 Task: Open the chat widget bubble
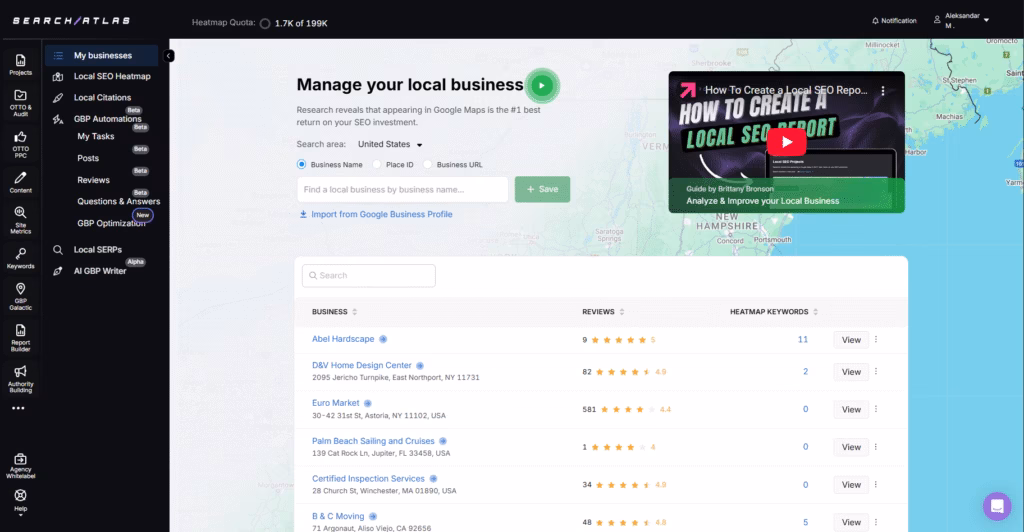click(996, 506)
